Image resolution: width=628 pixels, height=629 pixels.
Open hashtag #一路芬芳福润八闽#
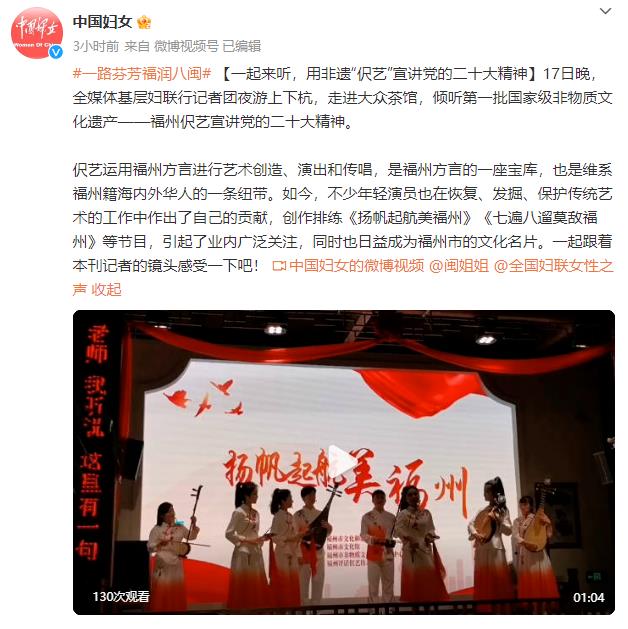pos(142,74)
